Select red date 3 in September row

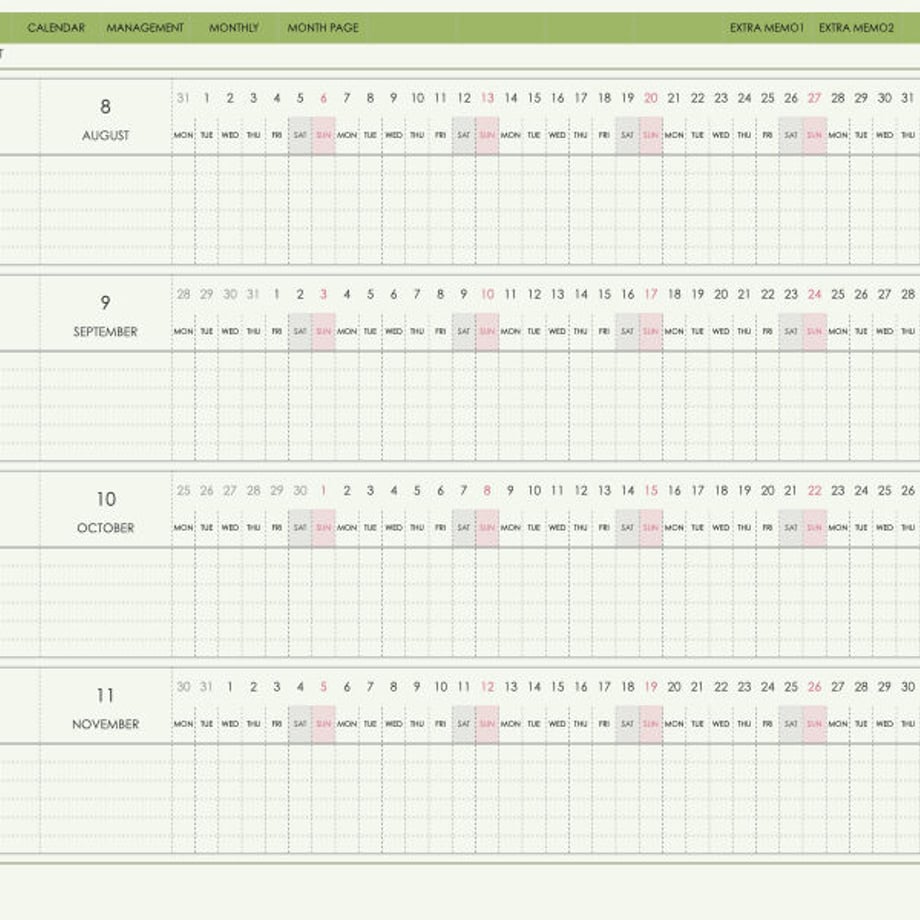point(323,294)
